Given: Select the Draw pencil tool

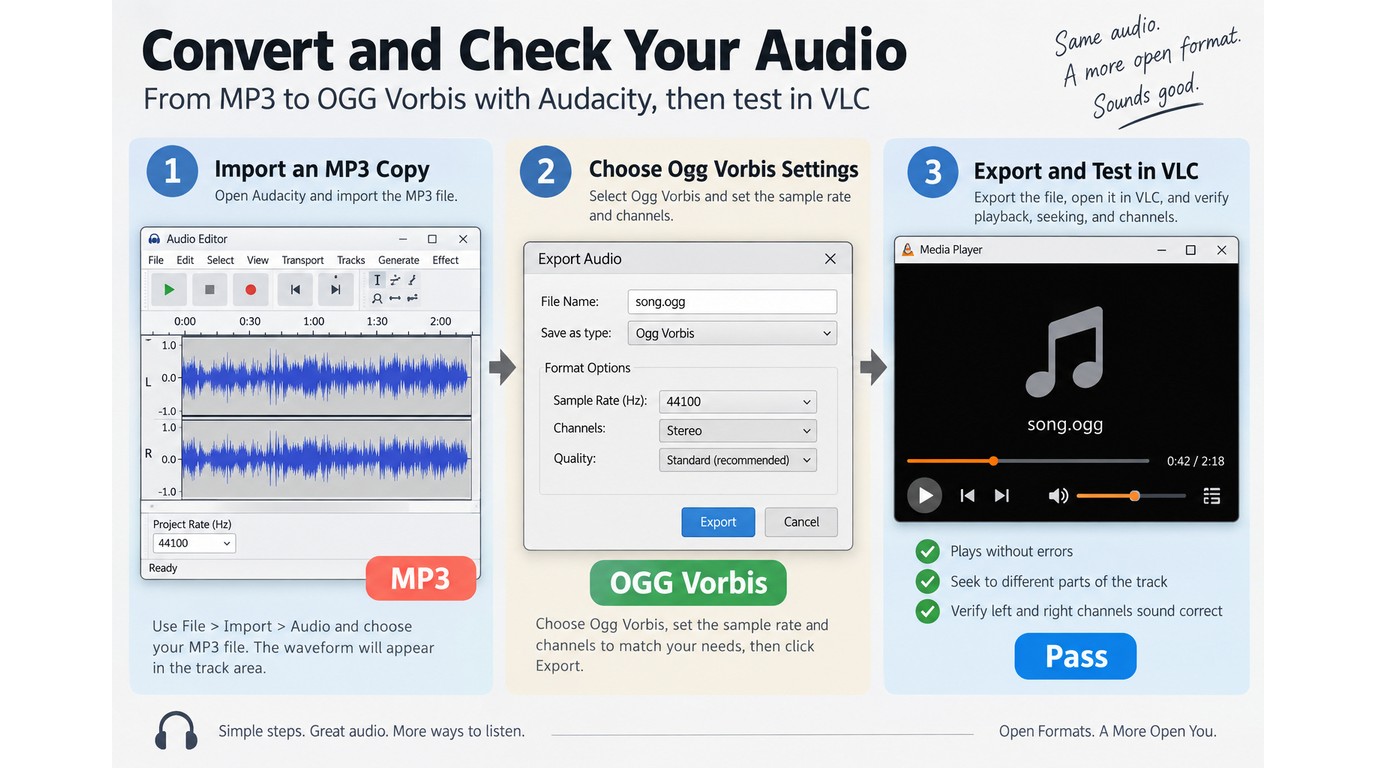Looking at the screenshot, I should click(412, 281).
